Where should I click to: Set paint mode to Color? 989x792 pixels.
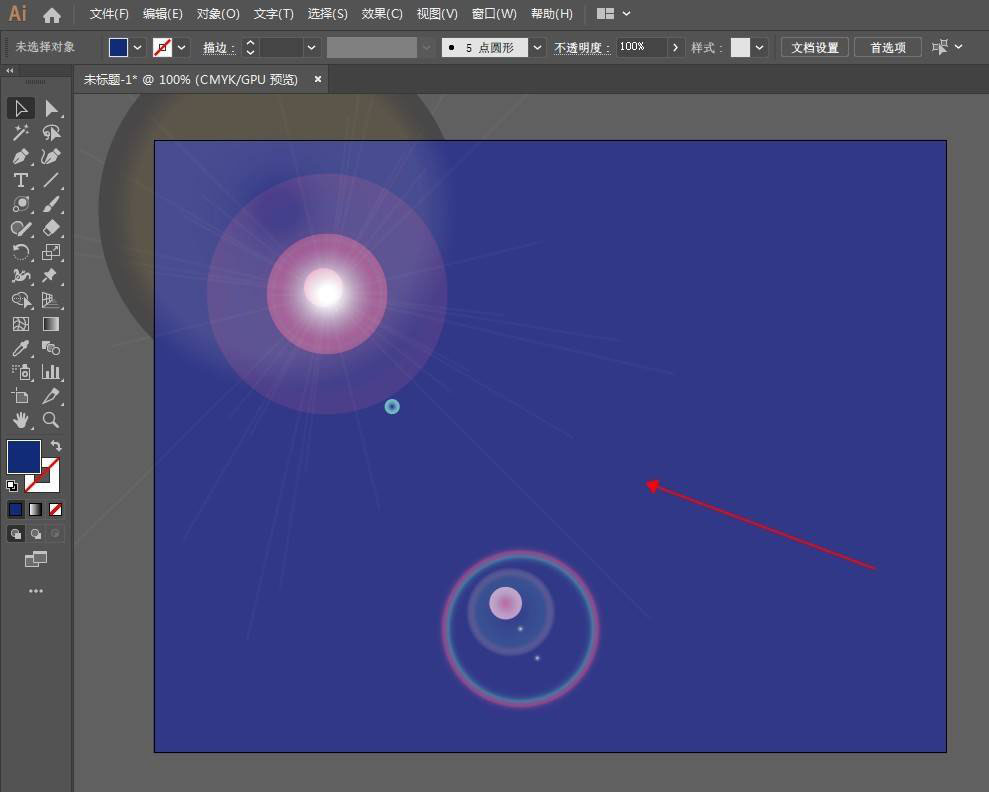[16, 510]
